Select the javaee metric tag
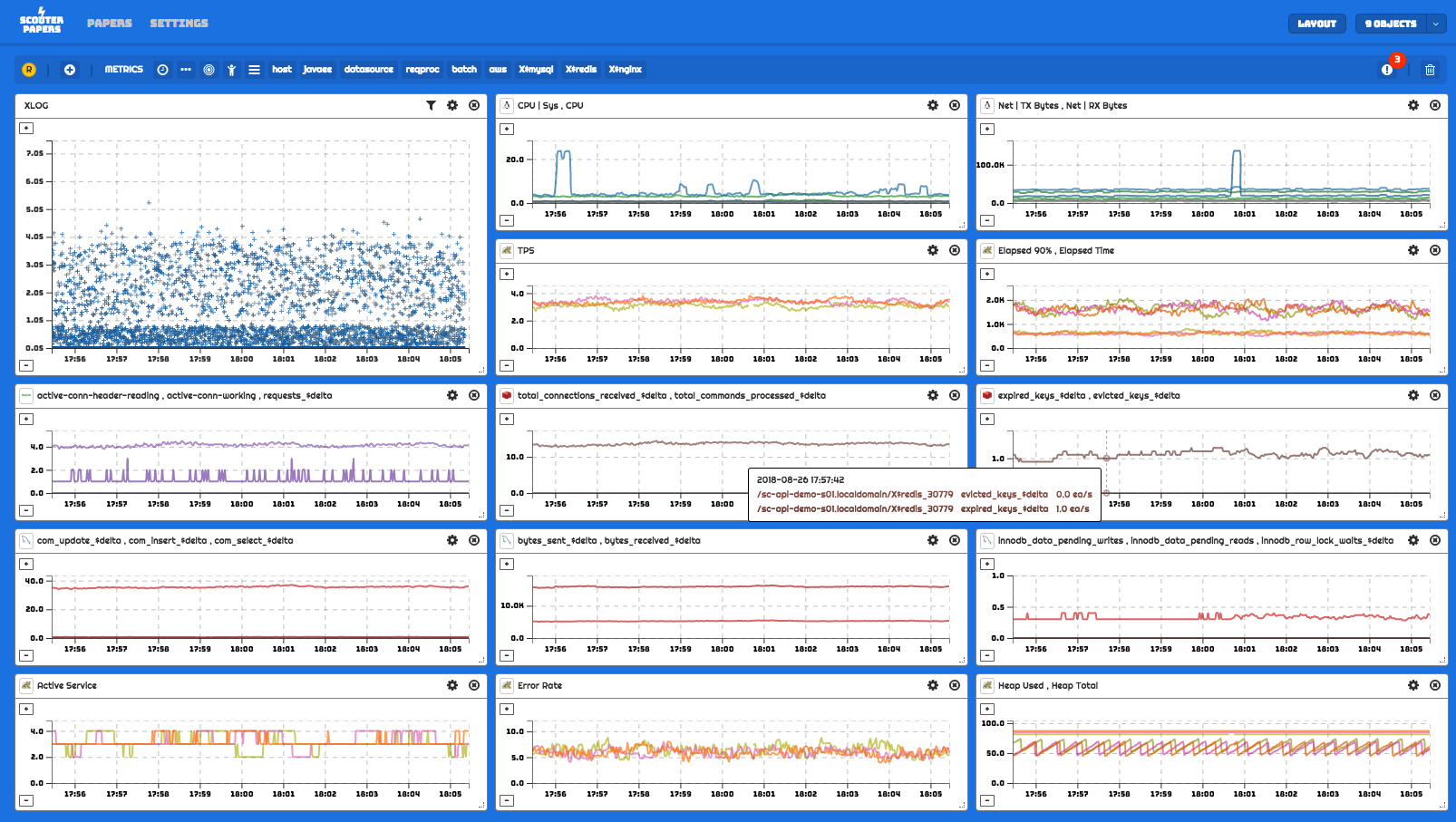Viewport: 1456px width, 822px height. [317, 70]
